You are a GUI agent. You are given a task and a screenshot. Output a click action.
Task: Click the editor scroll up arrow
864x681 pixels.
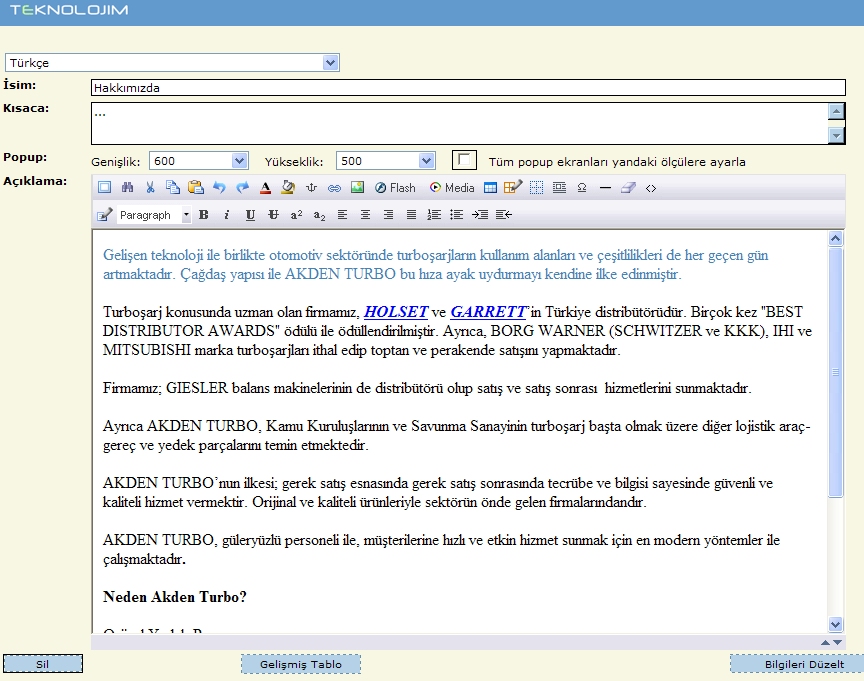click(x=835, y=239)
